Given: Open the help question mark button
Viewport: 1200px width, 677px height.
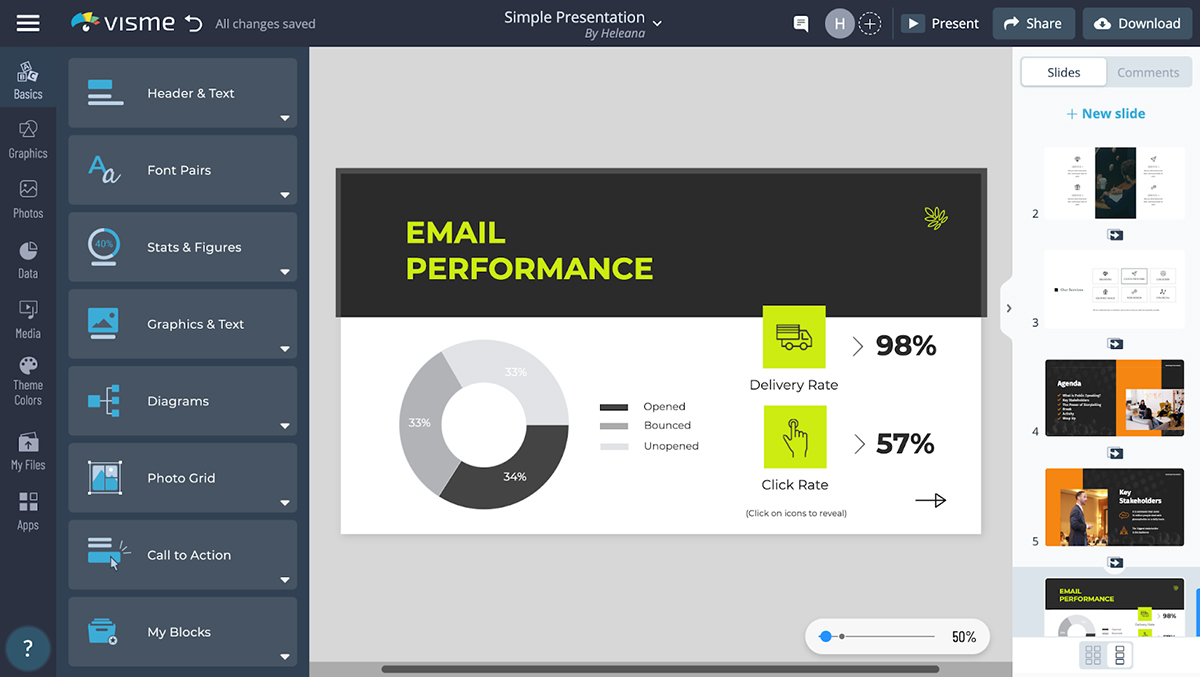Looking at the screenshot, I should [x=28, y=648].
